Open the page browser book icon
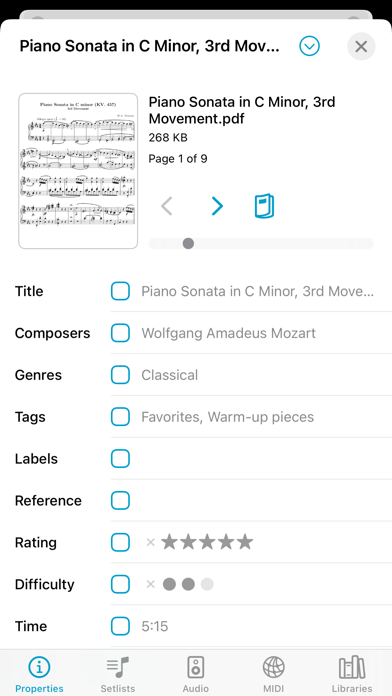 point(264,206)
